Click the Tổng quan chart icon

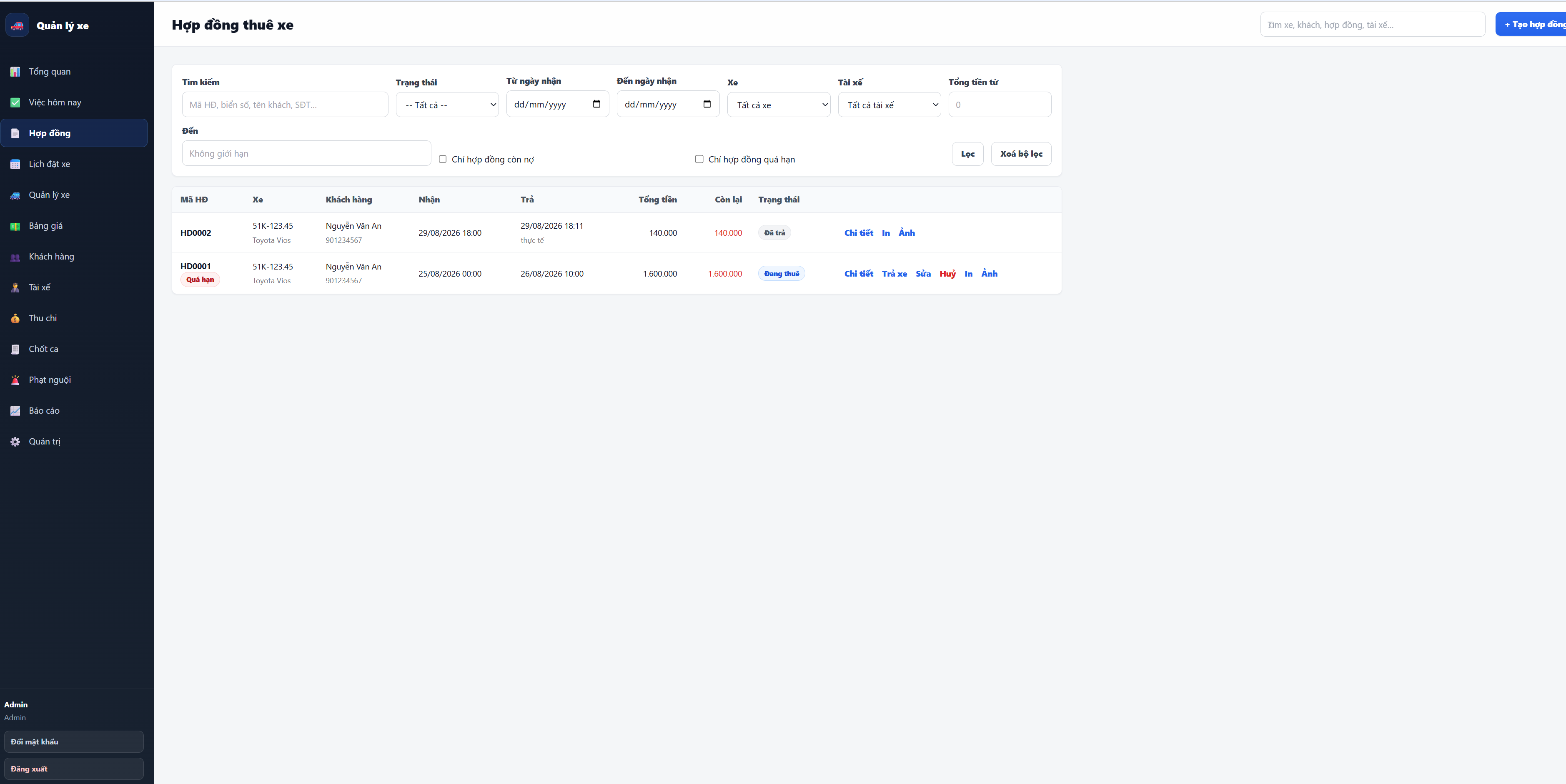15,72
